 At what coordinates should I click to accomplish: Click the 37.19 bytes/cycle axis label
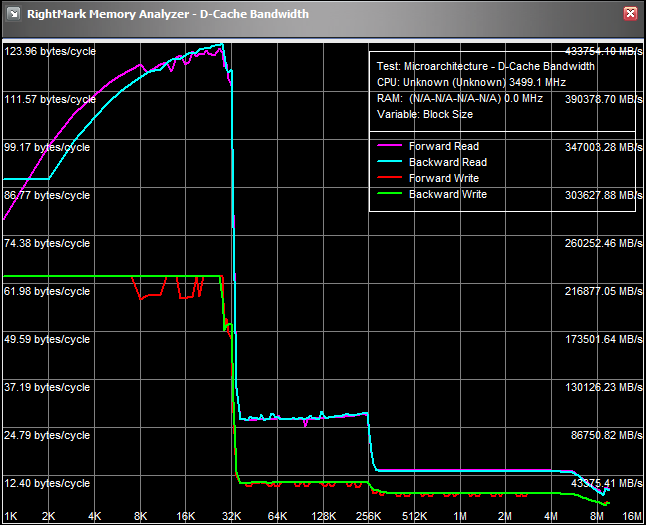[47, 387]
